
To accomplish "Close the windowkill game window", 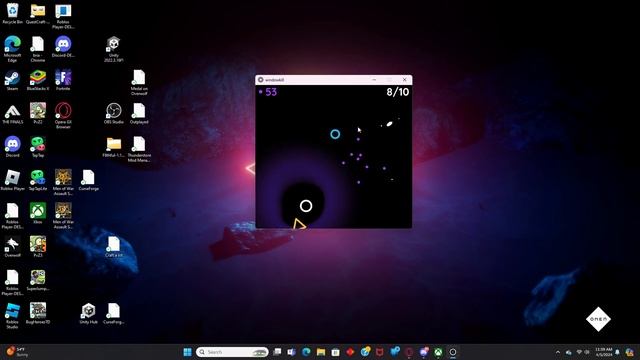I will pos(404,80).
